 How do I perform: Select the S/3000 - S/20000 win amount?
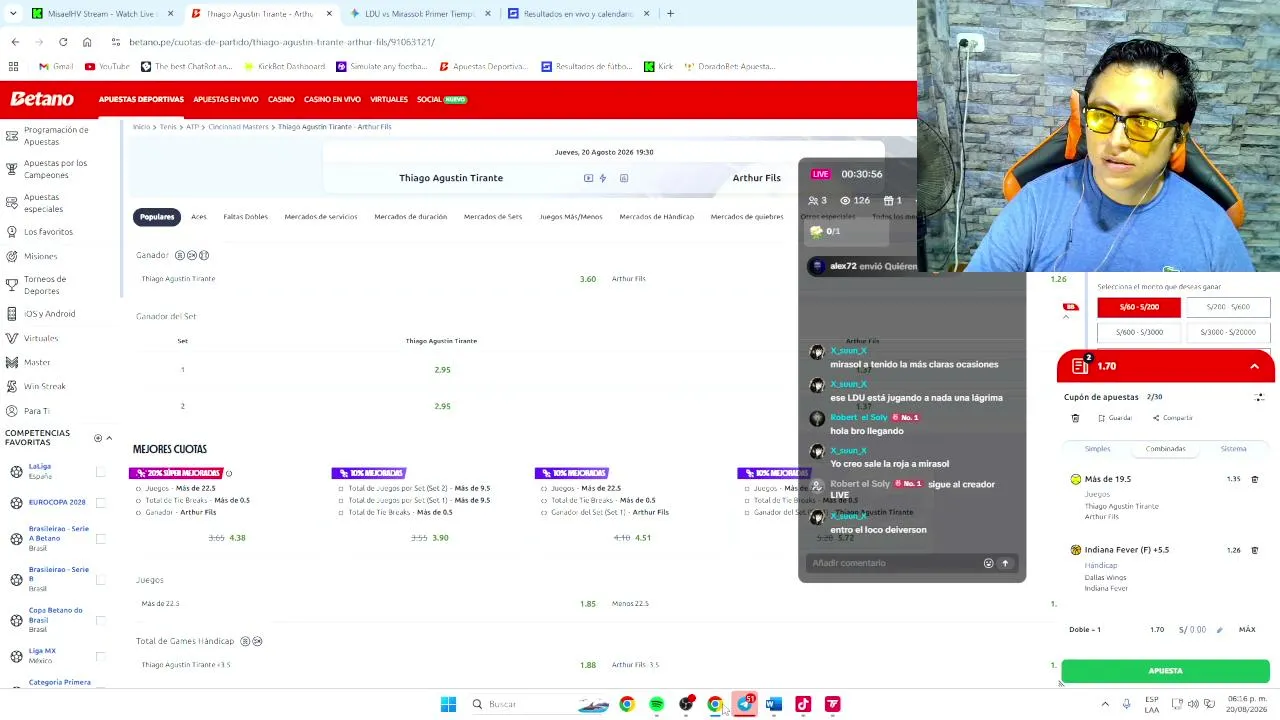pos(1227,332)
